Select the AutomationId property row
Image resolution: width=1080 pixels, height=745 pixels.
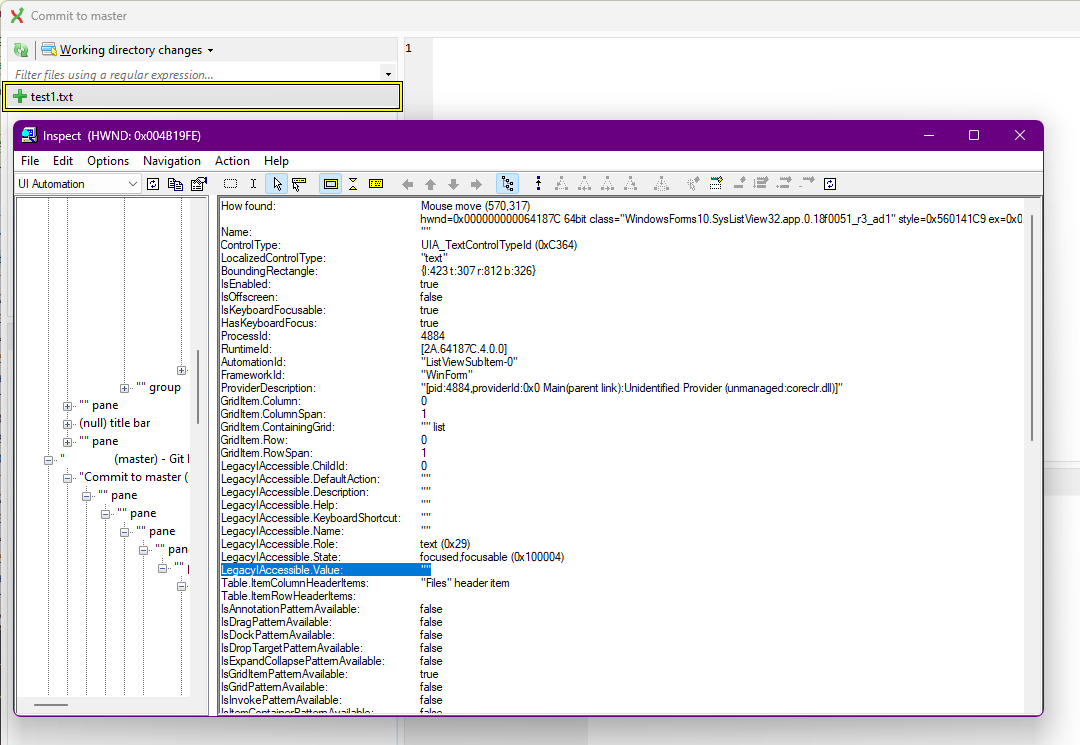pos(369,362)
